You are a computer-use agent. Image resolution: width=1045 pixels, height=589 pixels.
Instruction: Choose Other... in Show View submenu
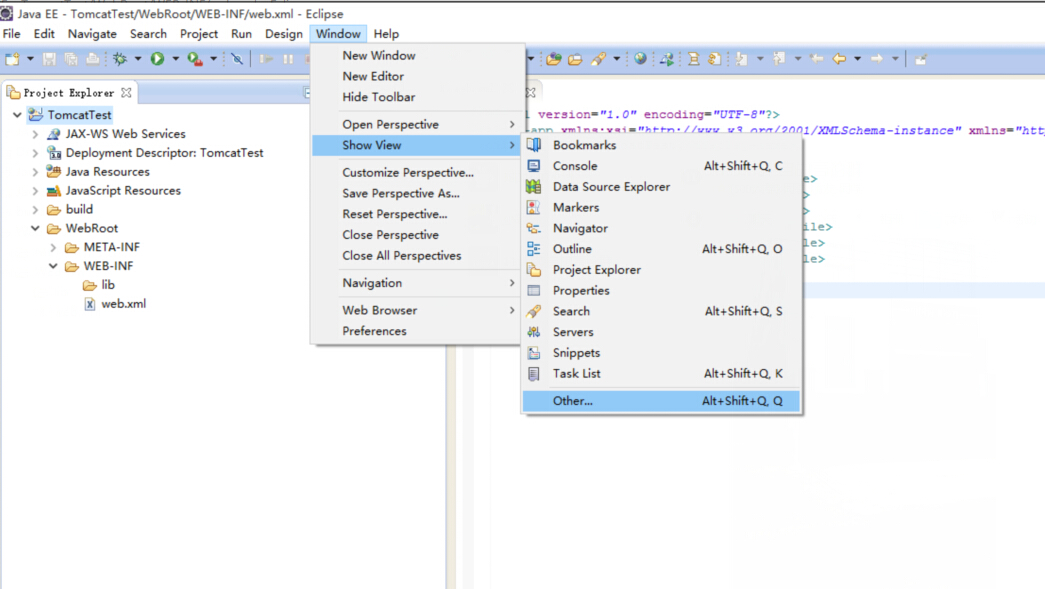661,400
